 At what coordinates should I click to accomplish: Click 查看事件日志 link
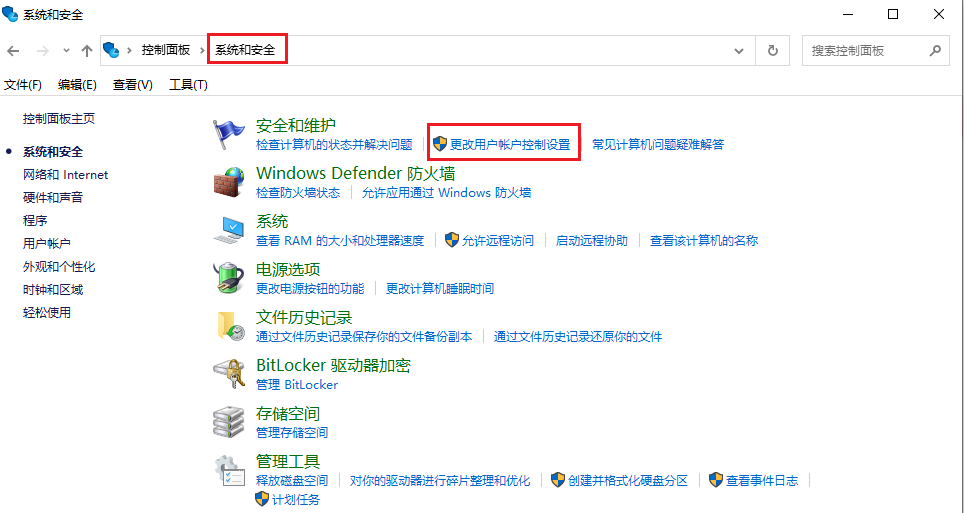[x=762, y=480]
